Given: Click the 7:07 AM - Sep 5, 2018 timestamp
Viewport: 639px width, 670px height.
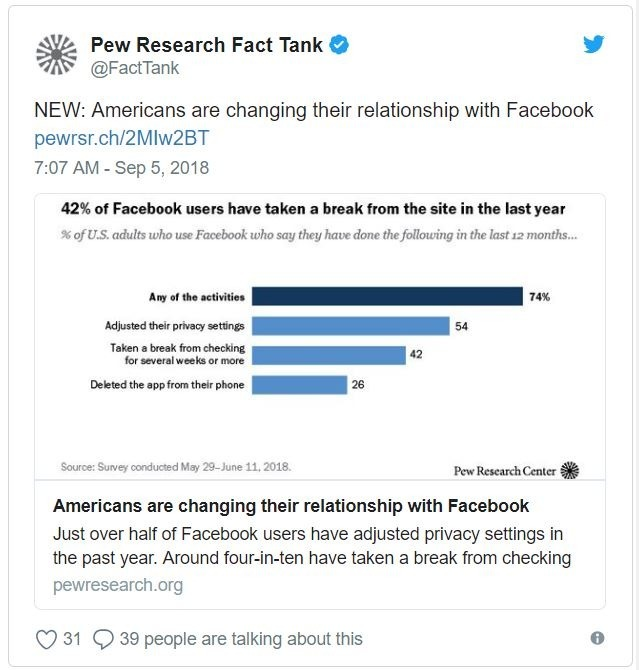Looking at the screenshot, I should coord(121,168).
